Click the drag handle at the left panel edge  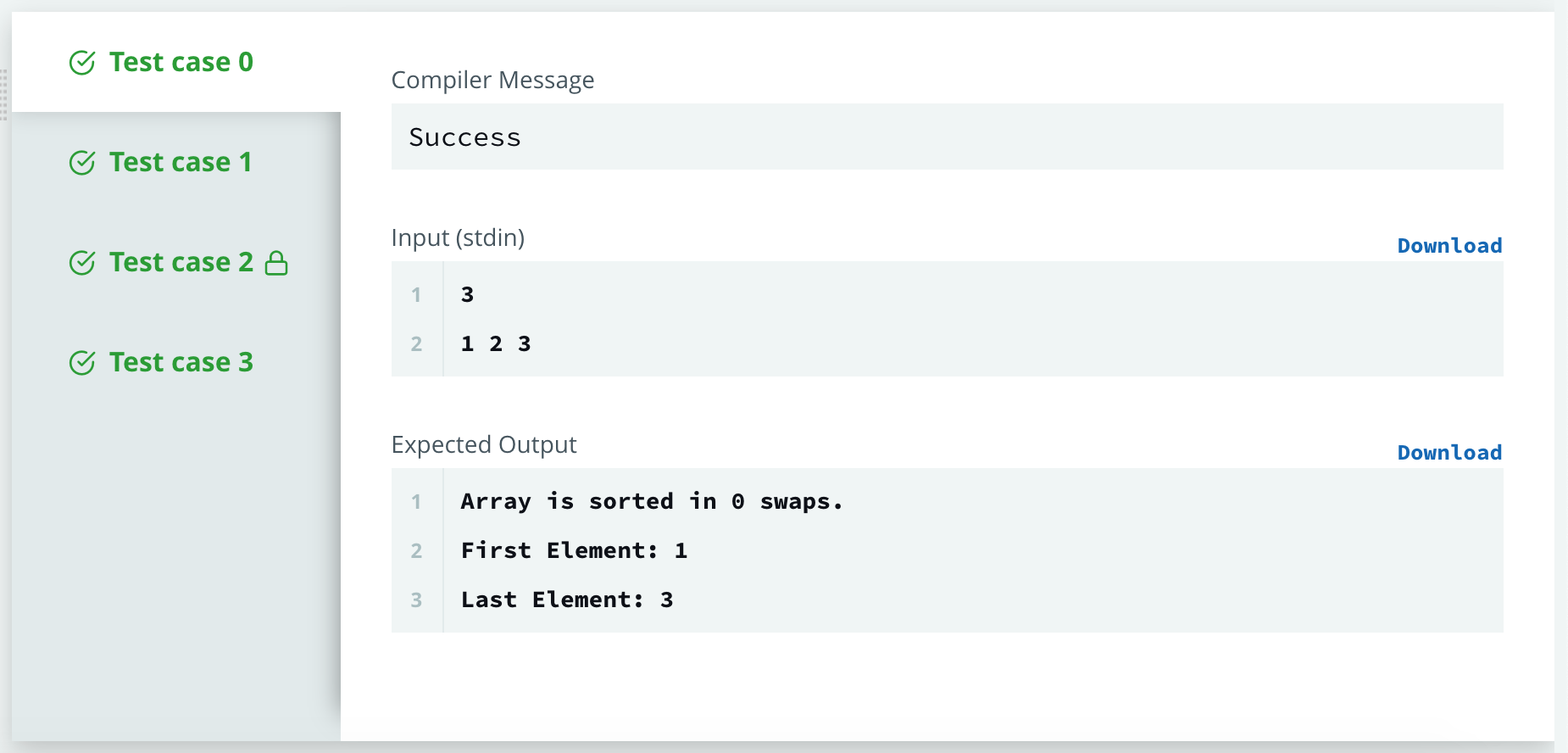pos(4,93)
